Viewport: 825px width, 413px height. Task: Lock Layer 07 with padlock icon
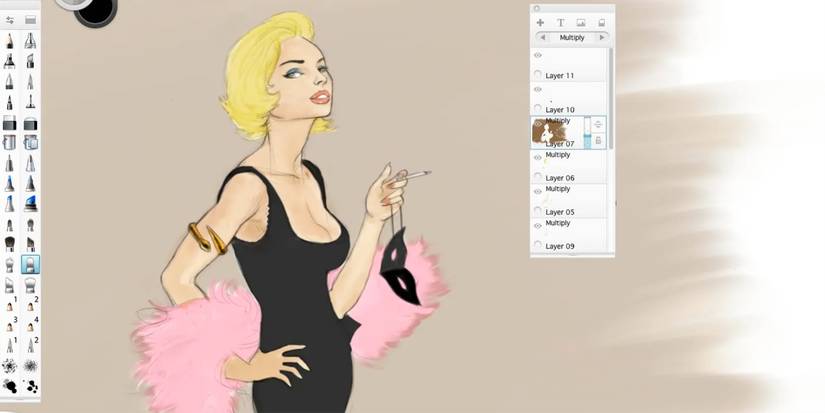click(598, 141)
